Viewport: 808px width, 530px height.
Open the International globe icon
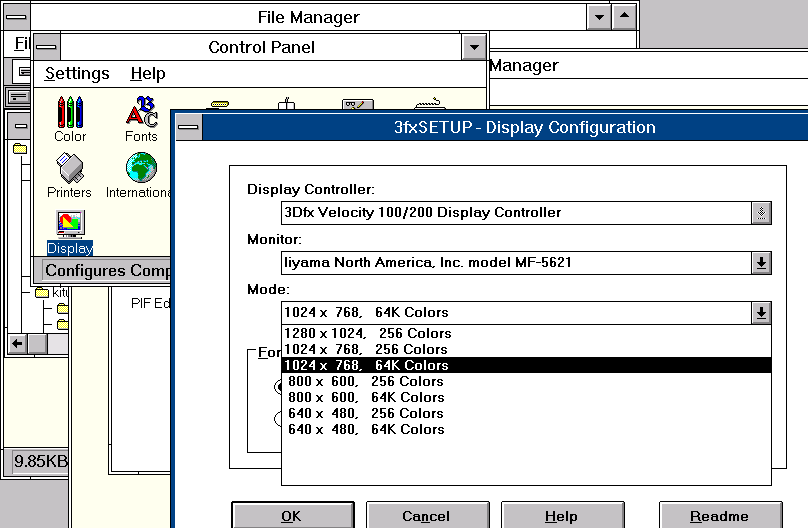(x=141, y=167)
